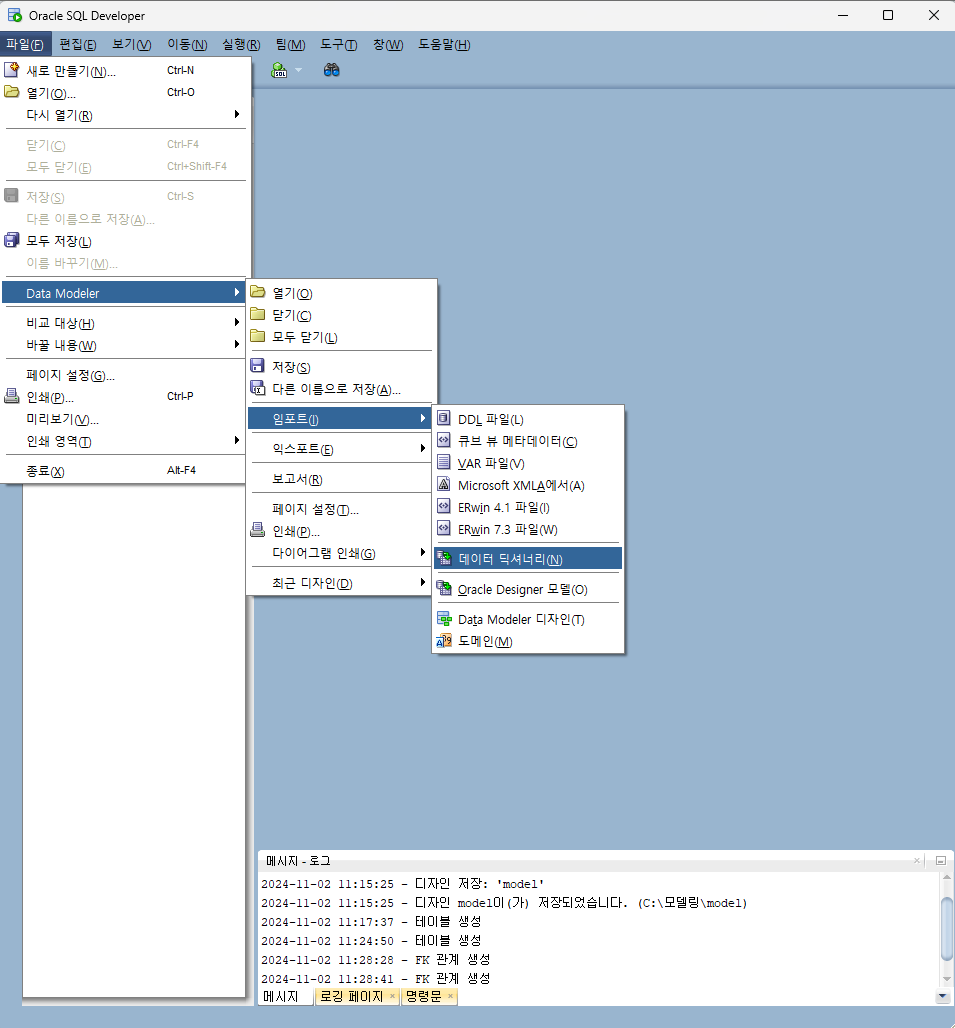Choose 보고서(R) in Data Modeler submenu

point(340,479)
